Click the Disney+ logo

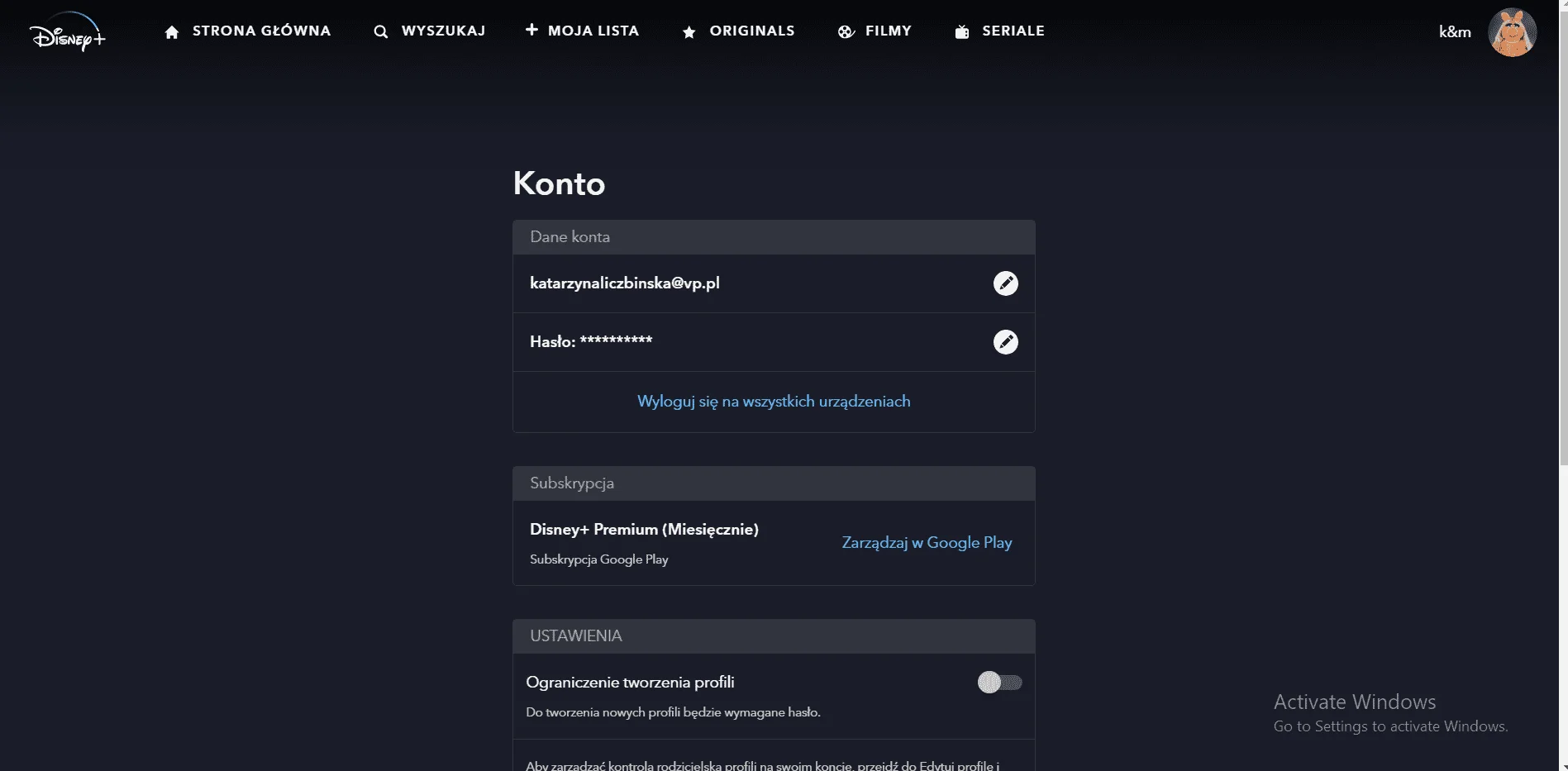click(68, 32)
